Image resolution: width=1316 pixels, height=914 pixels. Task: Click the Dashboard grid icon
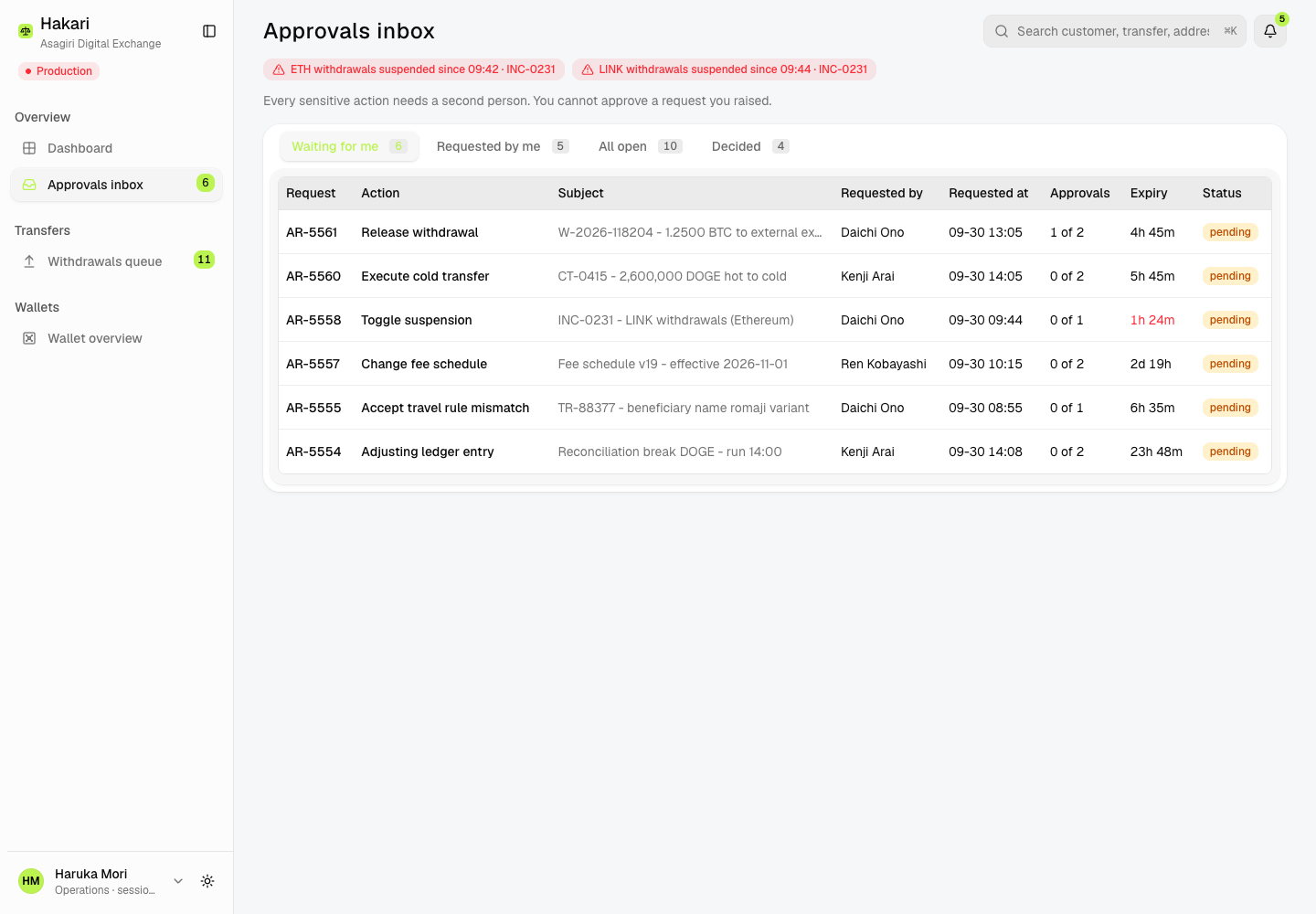tap(29, 148)
